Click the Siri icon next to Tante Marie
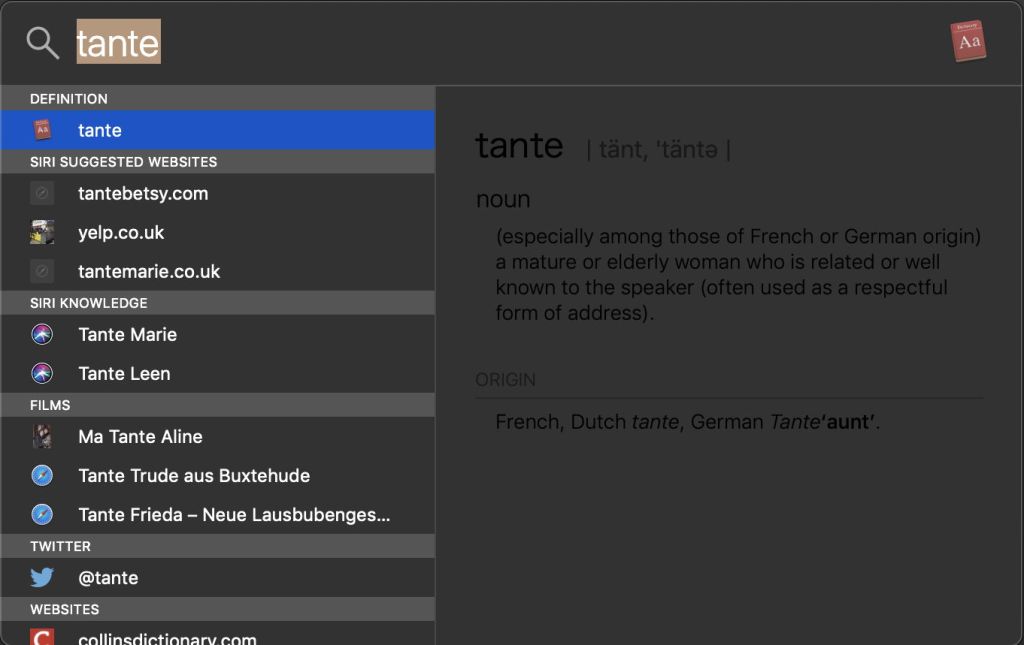Screen dimensions: 1024x645 (42, 335)
